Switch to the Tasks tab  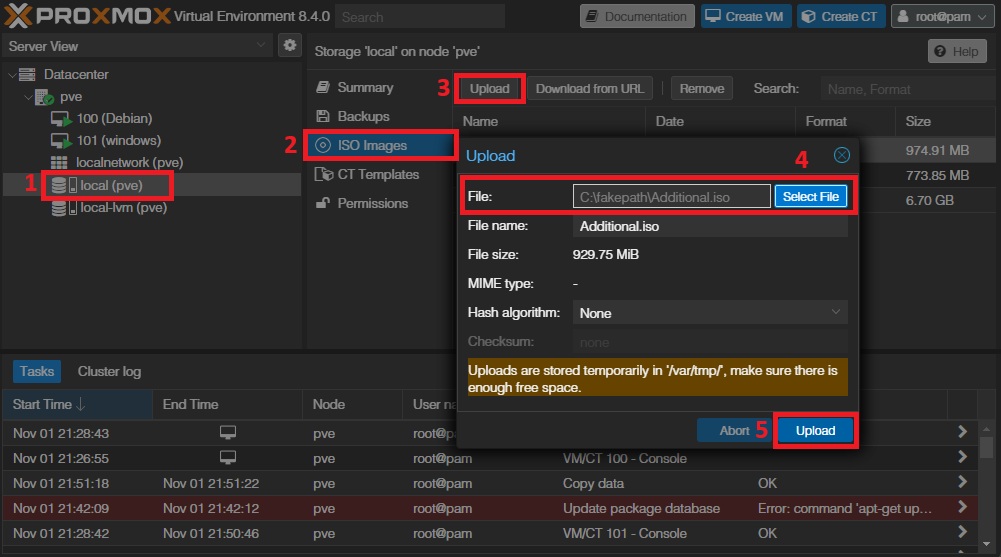pos(37,371)
